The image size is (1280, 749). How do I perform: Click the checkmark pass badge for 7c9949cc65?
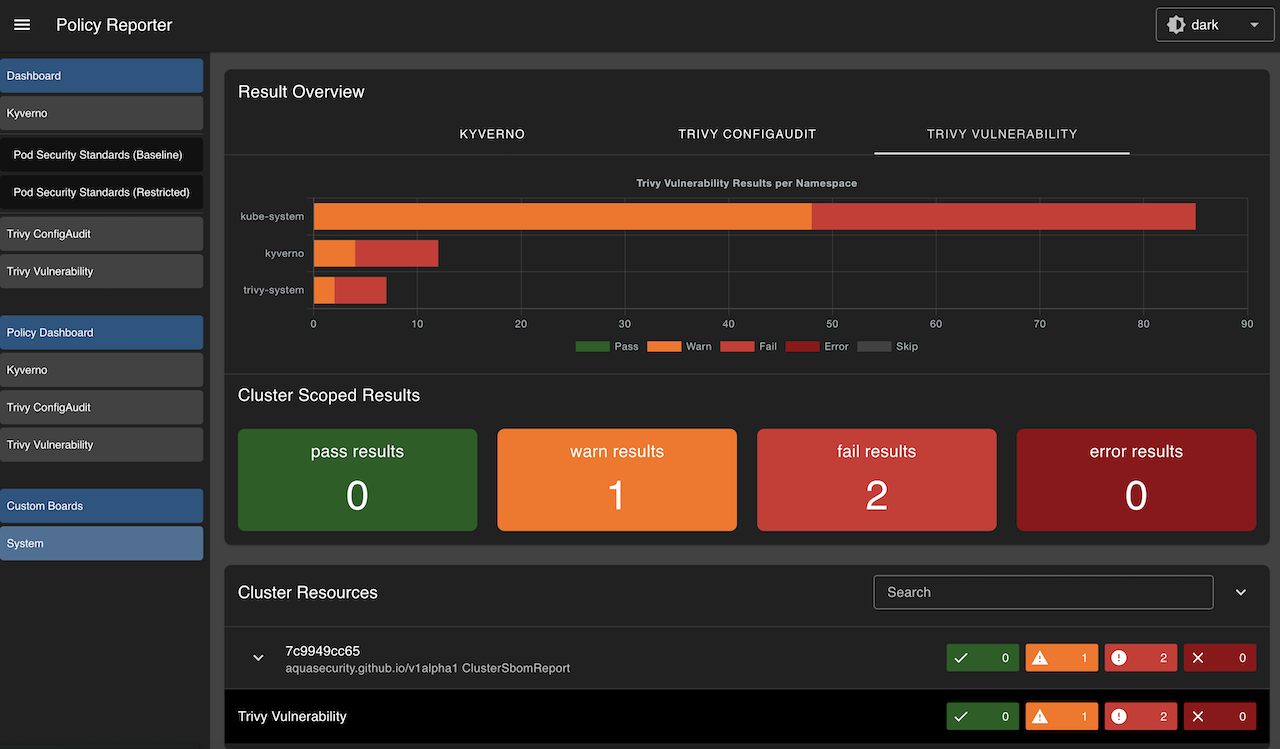[x=983, y=658]
